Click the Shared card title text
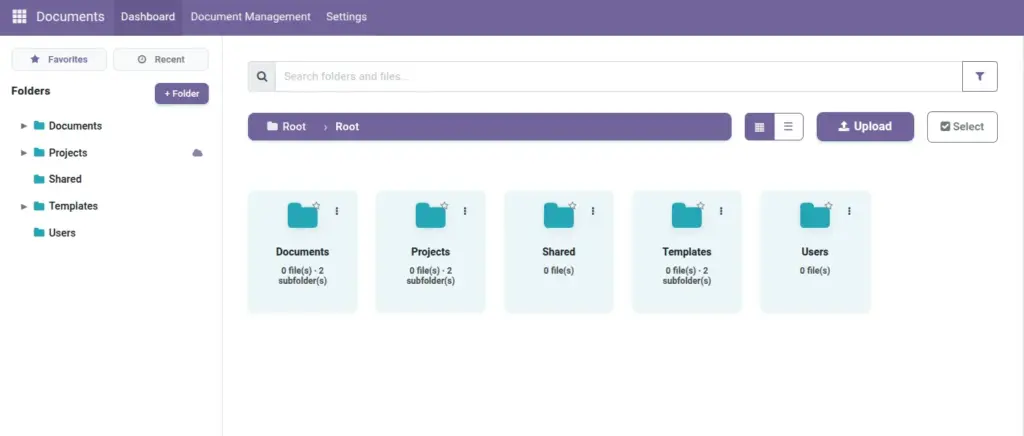 558,252
